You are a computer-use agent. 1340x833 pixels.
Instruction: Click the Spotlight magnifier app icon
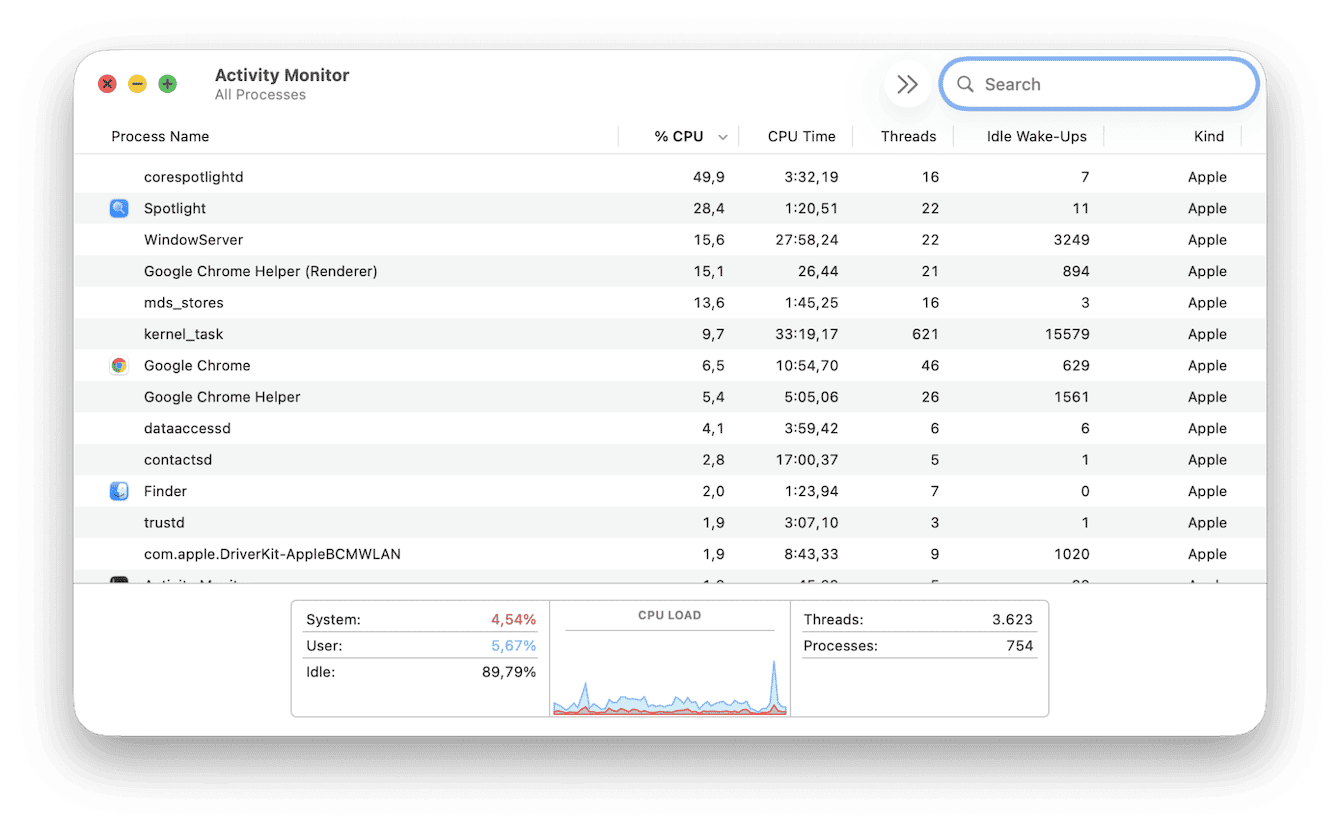[119, 208]
